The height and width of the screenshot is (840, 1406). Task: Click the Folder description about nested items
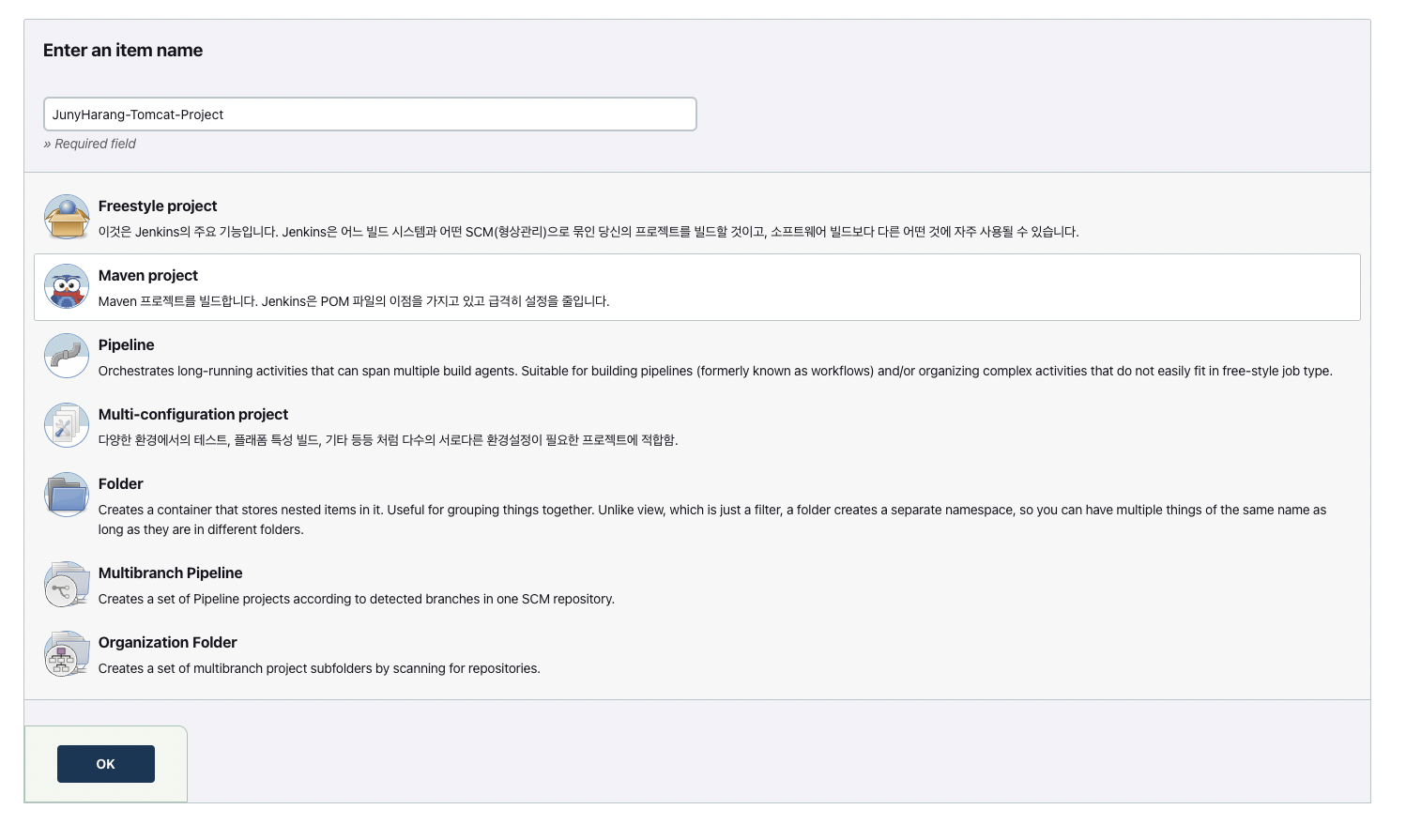click(x=712, y=519)
